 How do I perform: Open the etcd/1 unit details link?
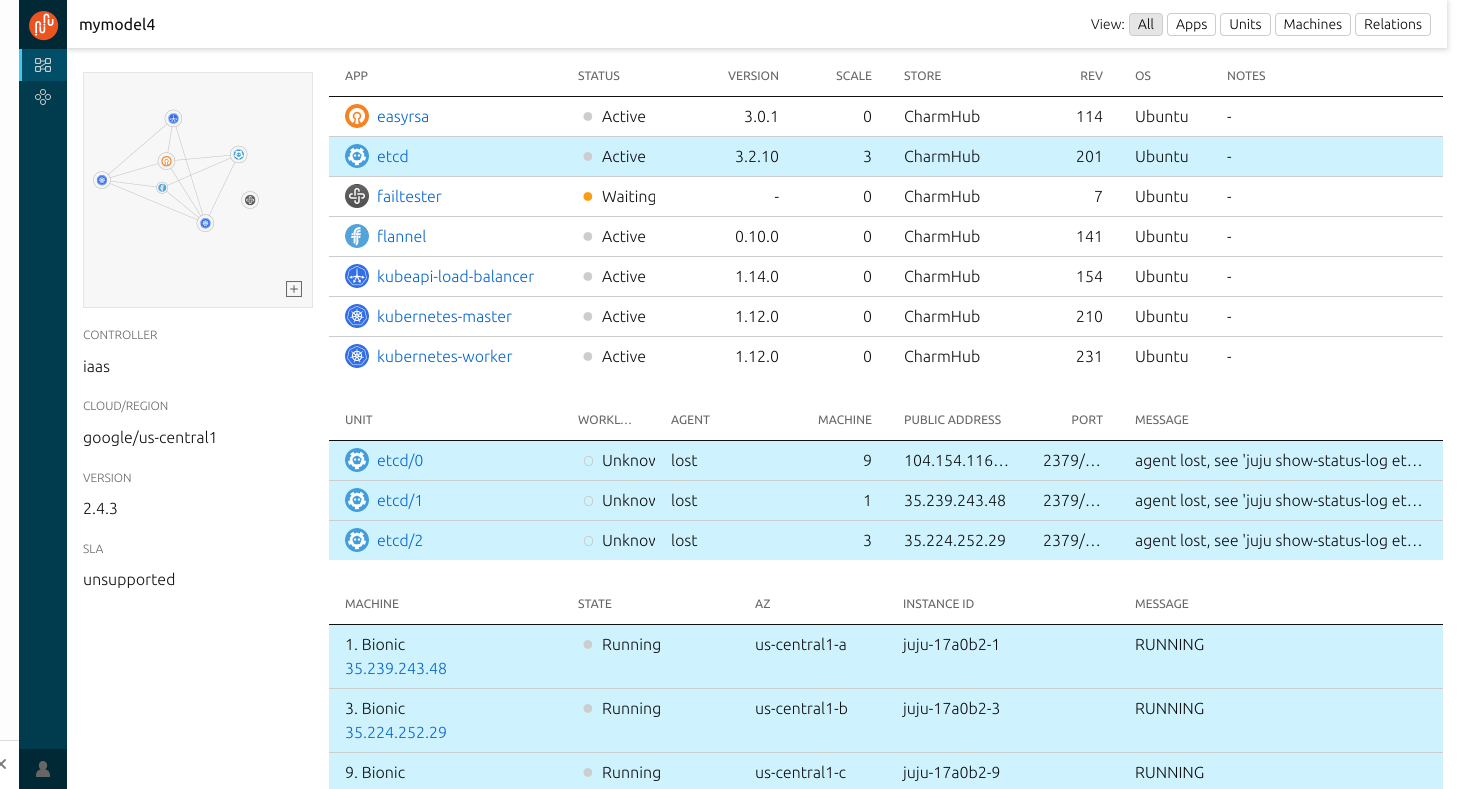(400, 500)
